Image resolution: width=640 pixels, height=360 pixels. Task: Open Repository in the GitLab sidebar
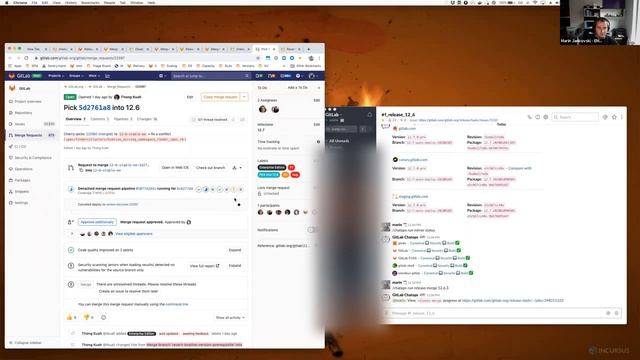(23, 113)
